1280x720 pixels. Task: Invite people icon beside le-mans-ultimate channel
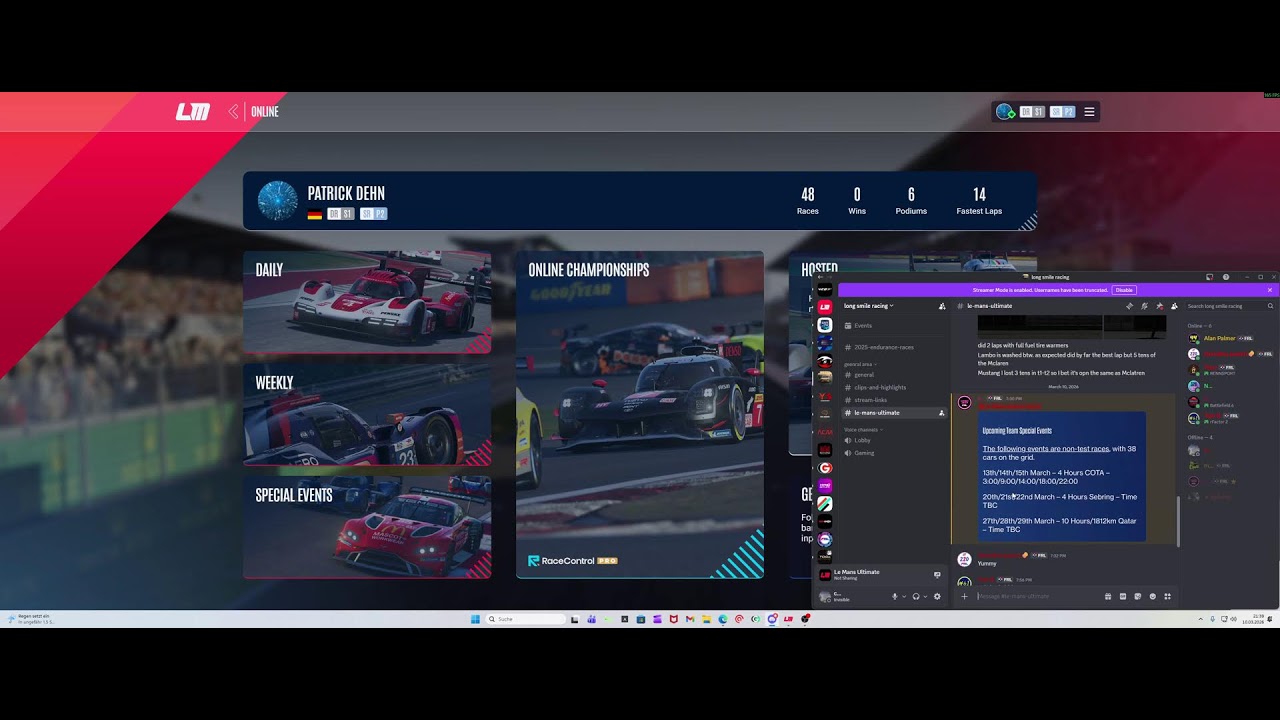(941, 413)
